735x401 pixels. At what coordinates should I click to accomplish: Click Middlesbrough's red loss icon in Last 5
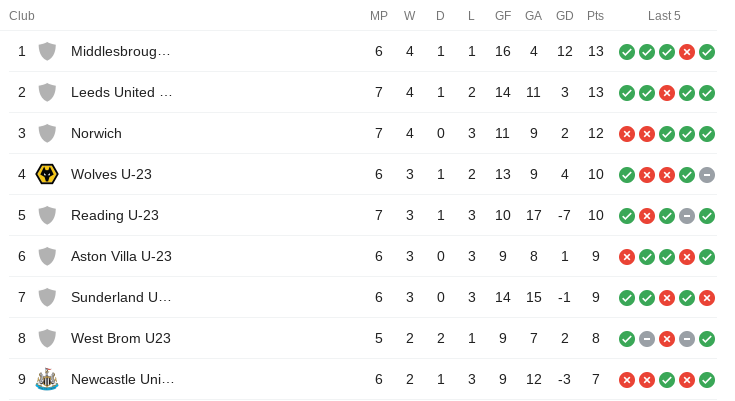click(687, 52)
